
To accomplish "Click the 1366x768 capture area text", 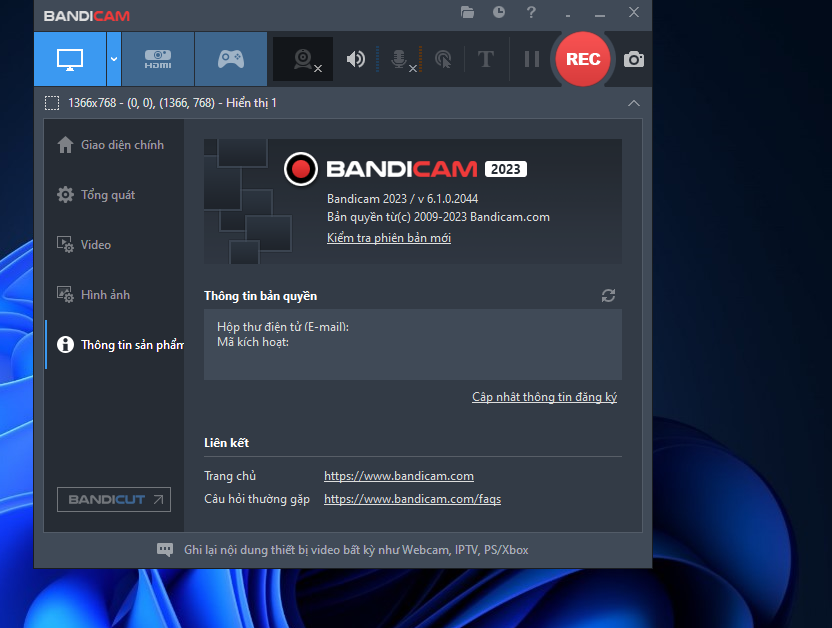I will pyautogui.click(x=172, y=103).
